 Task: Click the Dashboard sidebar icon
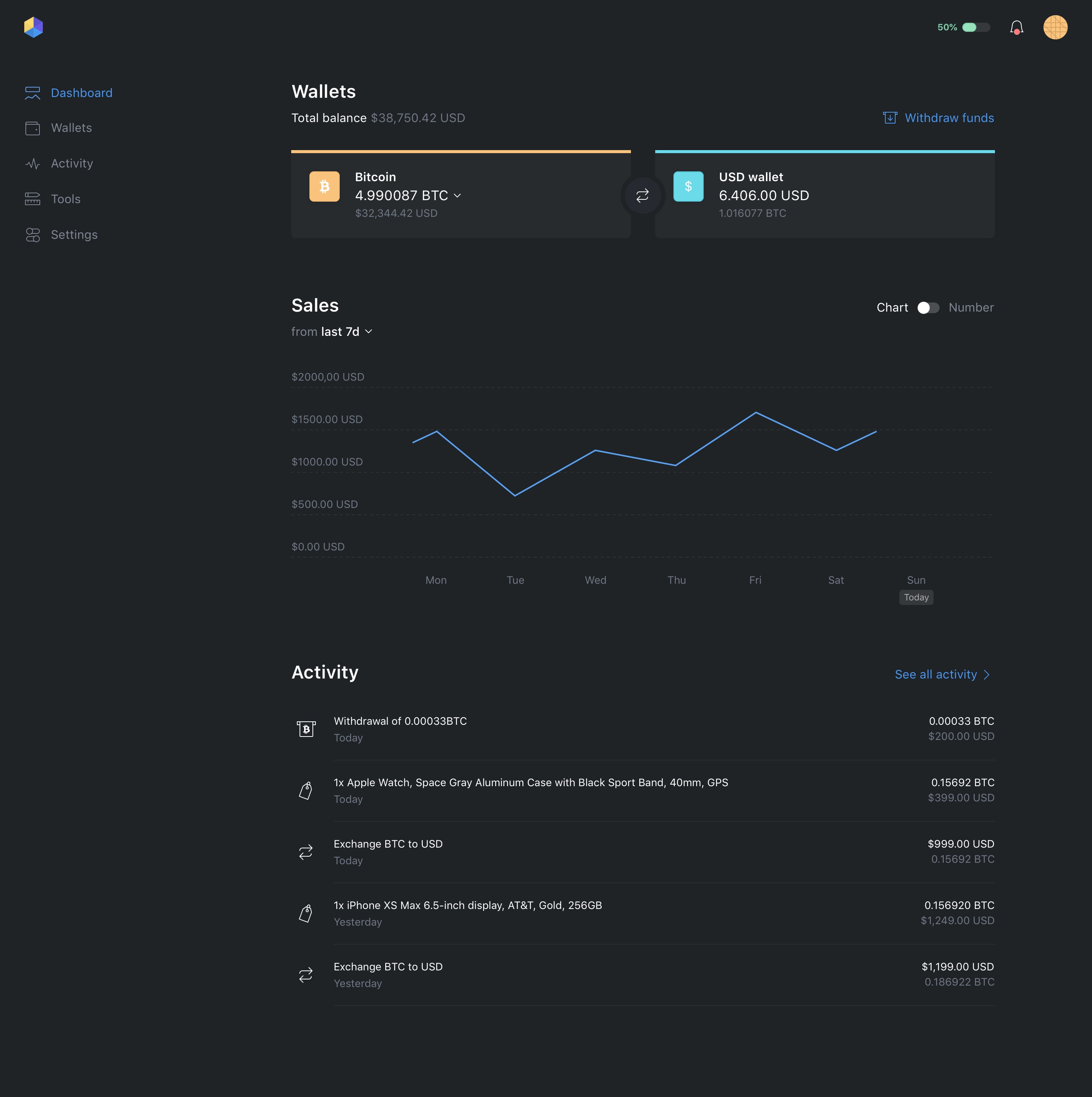click(x=32, y=93)
